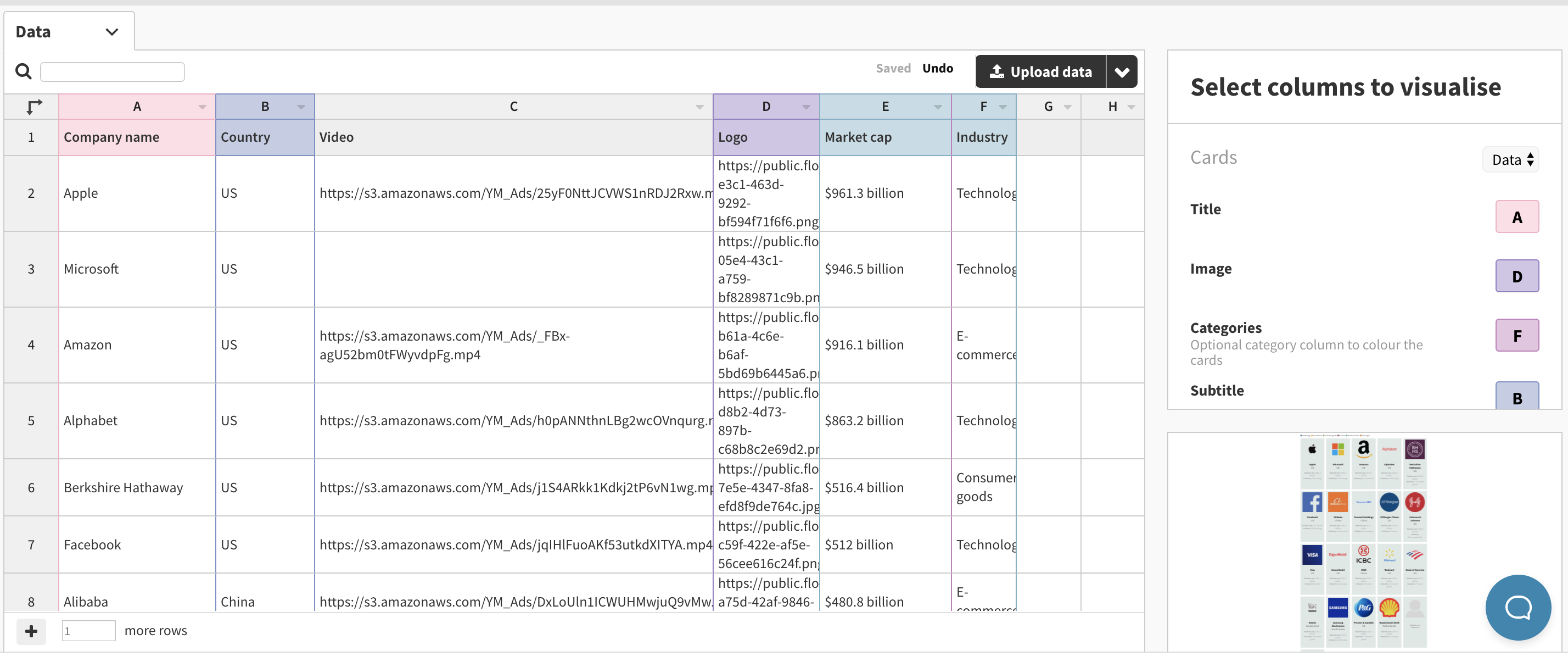The image size is (1568, 656).
Task: Select the Facebook cell
Action: coord(137,545)
